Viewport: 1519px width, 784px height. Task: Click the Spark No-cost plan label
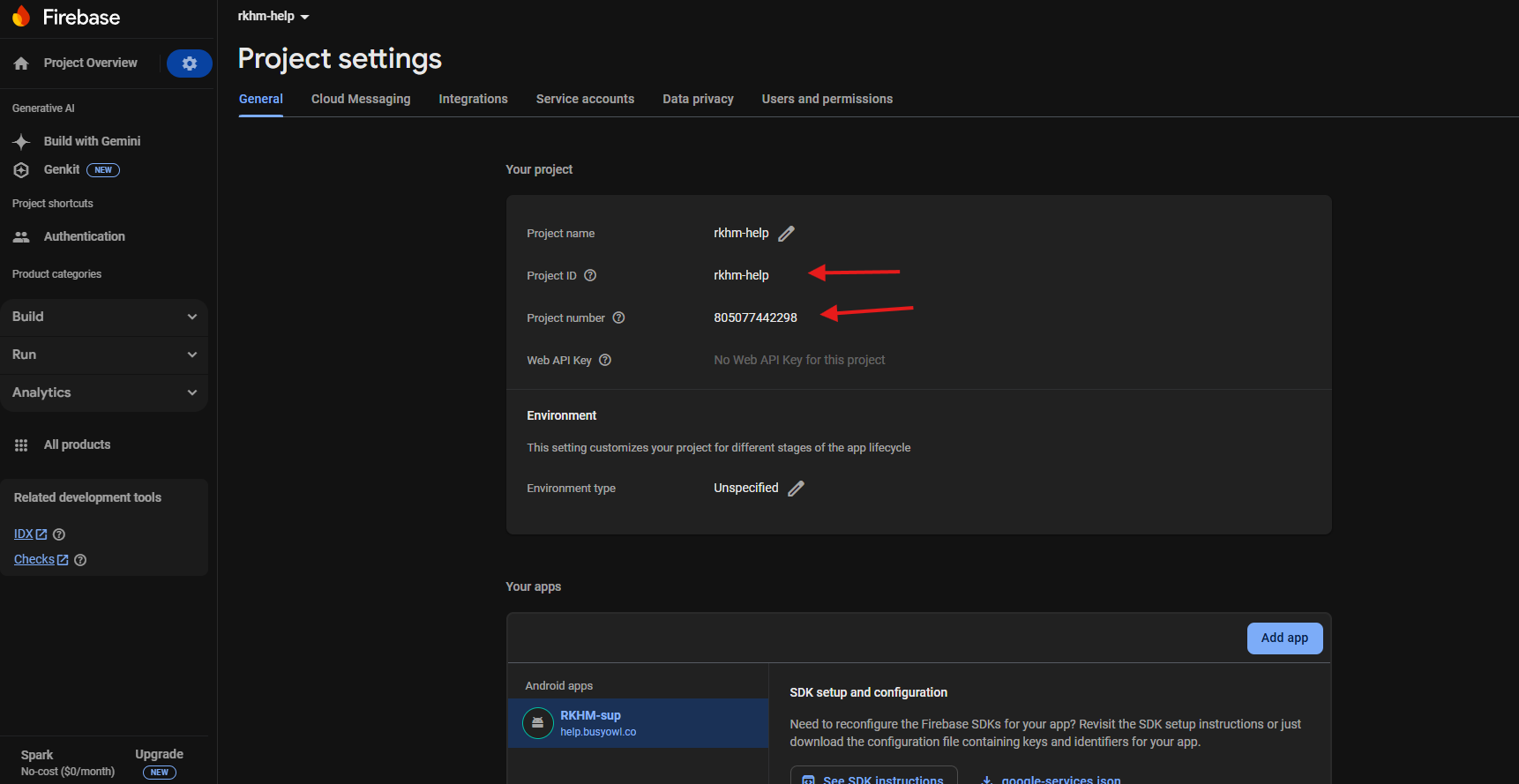[x=68, y=763]
